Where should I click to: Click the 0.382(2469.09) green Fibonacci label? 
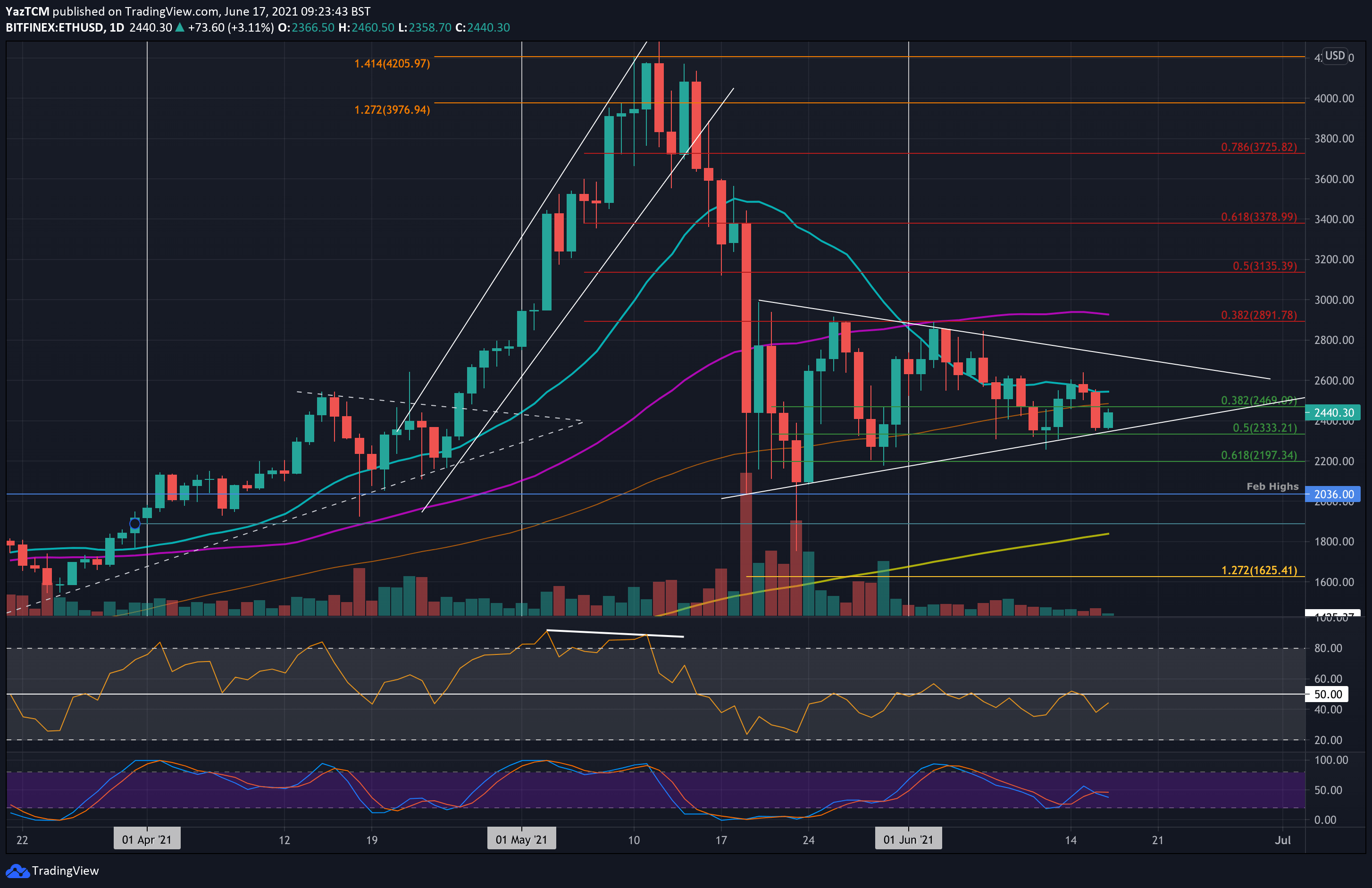1259,400
